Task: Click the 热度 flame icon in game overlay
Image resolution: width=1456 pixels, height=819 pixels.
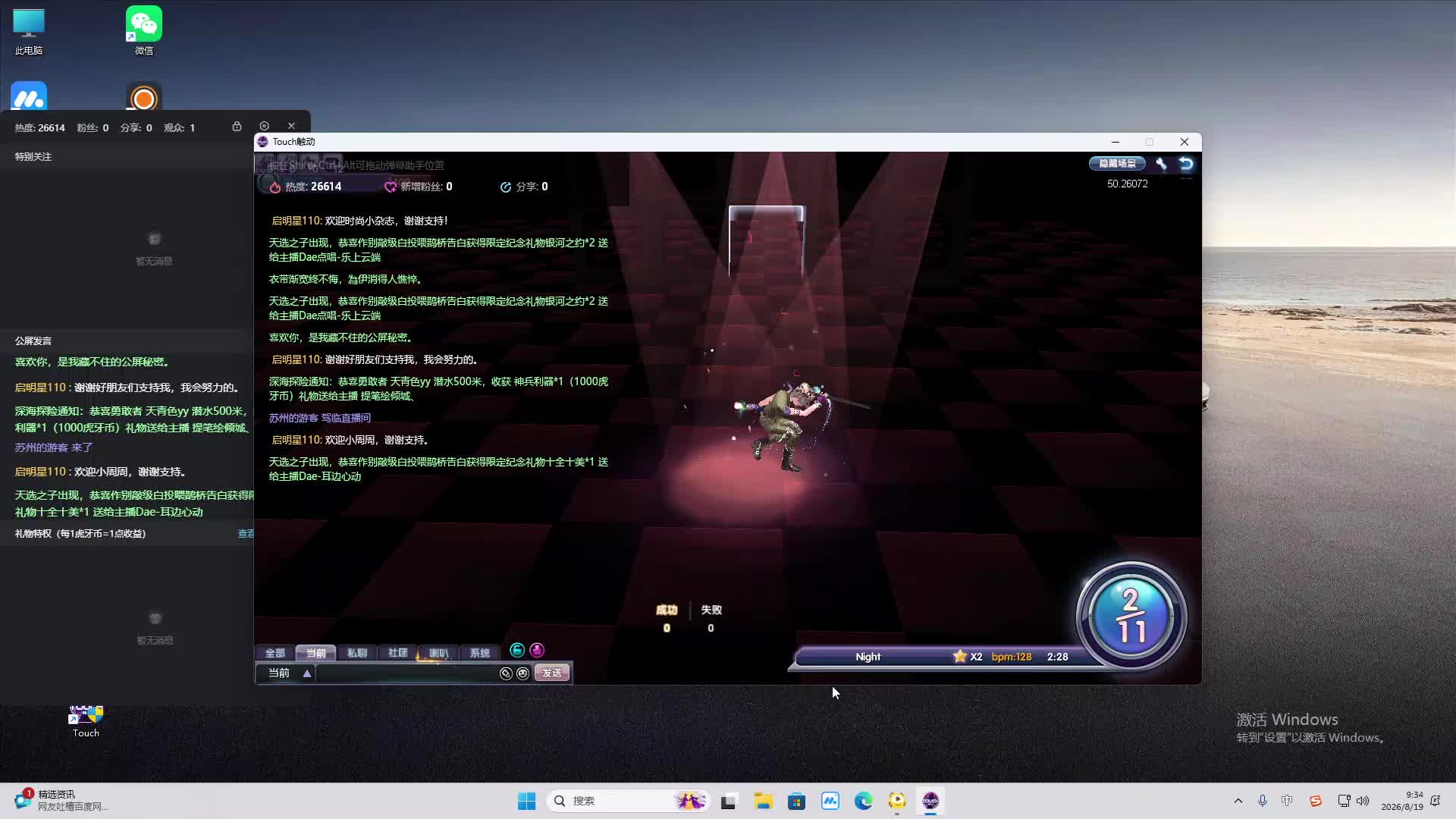Action: tap(275, 187)
